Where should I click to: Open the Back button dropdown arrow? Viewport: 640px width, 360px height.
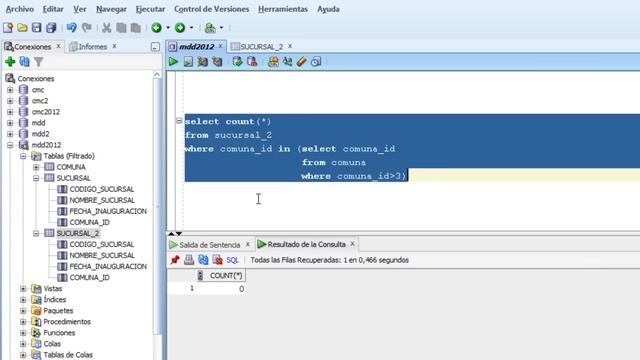[x=168, y=28]
